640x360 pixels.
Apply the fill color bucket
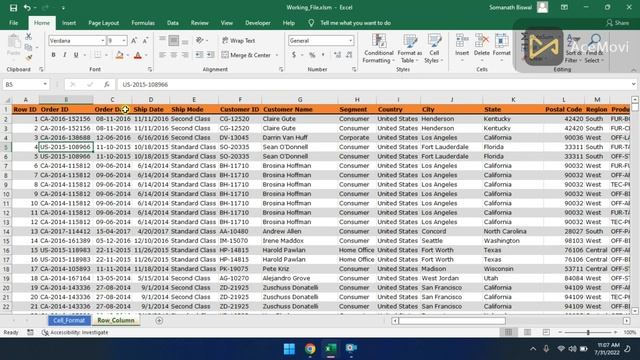(120, 55)
